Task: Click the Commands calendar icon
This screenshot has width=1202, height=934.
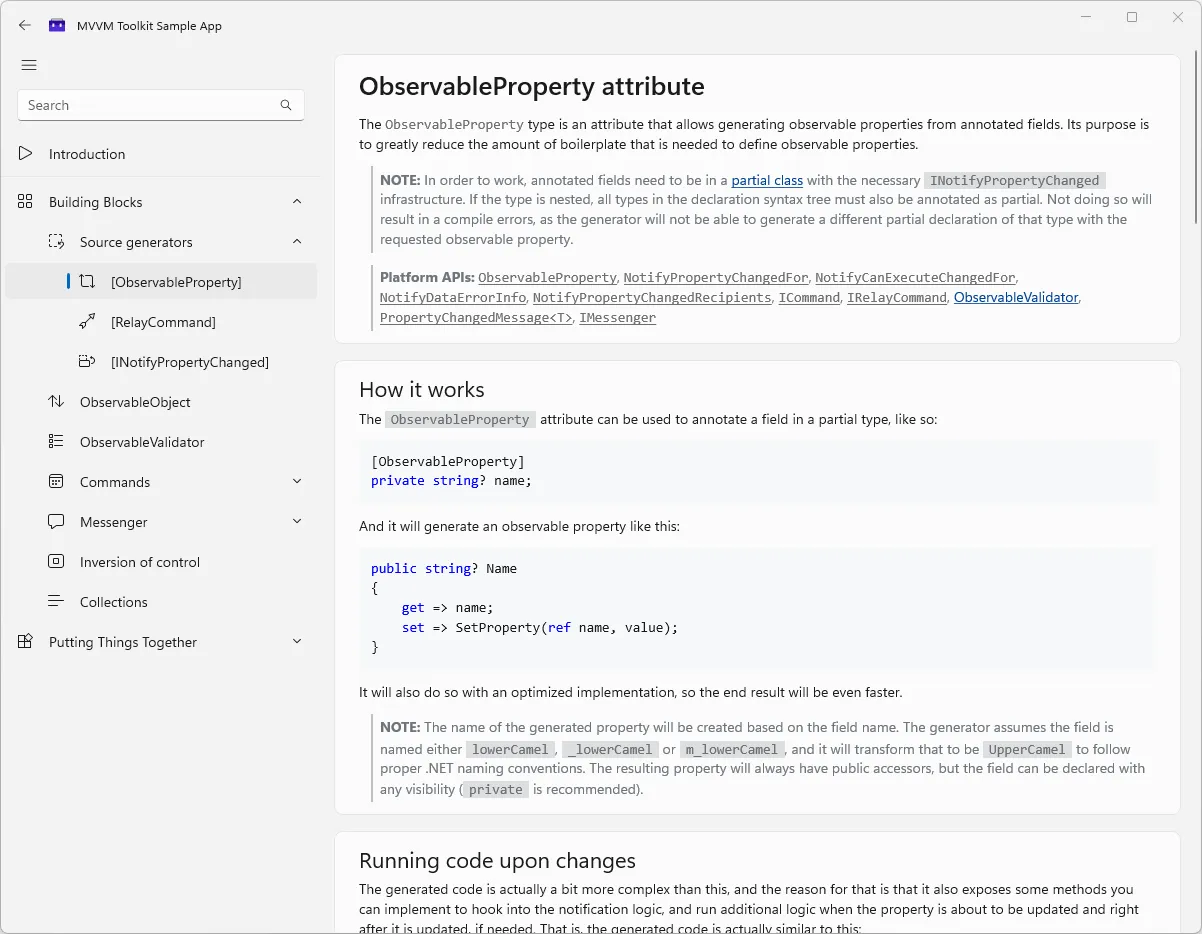Action: click(56, 482)
